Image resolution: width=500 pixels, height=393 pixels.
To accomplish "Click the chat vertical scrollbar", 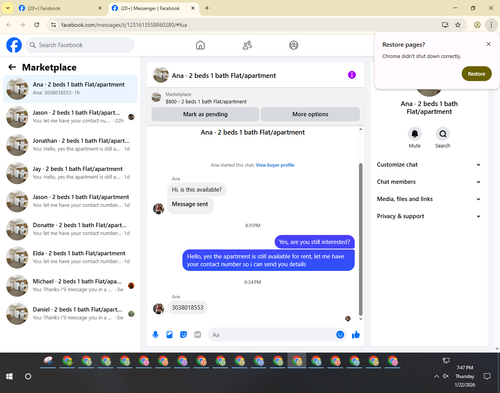I will click(360, 239).
